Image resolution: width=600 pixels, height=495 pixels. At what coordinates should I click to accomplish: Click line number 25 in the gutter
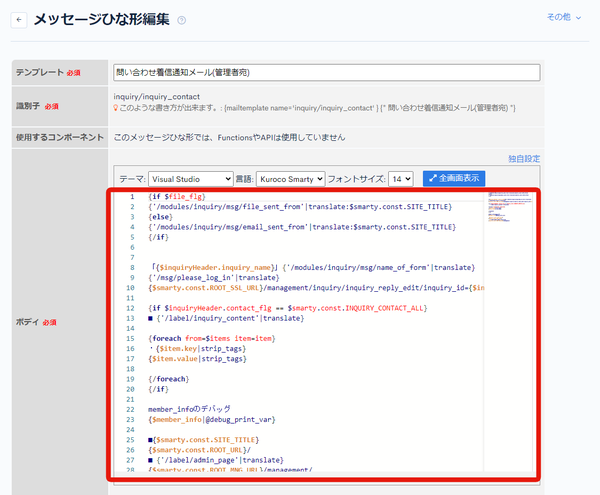pyautogui.click(x=130, y=440)
